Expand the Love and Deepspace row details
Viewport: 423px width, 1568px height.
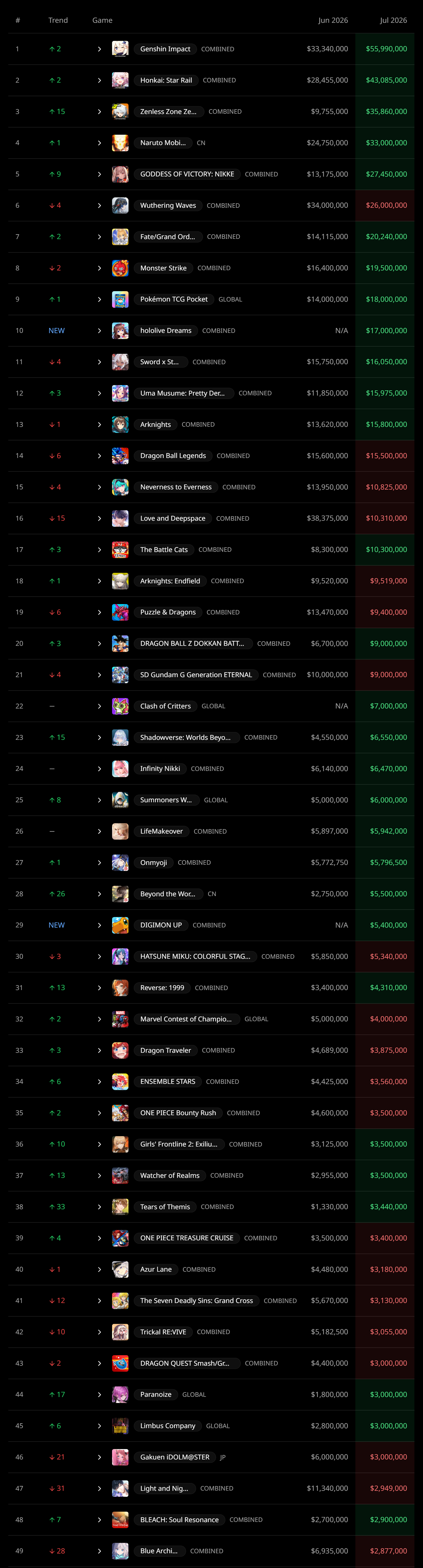pyautogui.click(x=99, y=519)
